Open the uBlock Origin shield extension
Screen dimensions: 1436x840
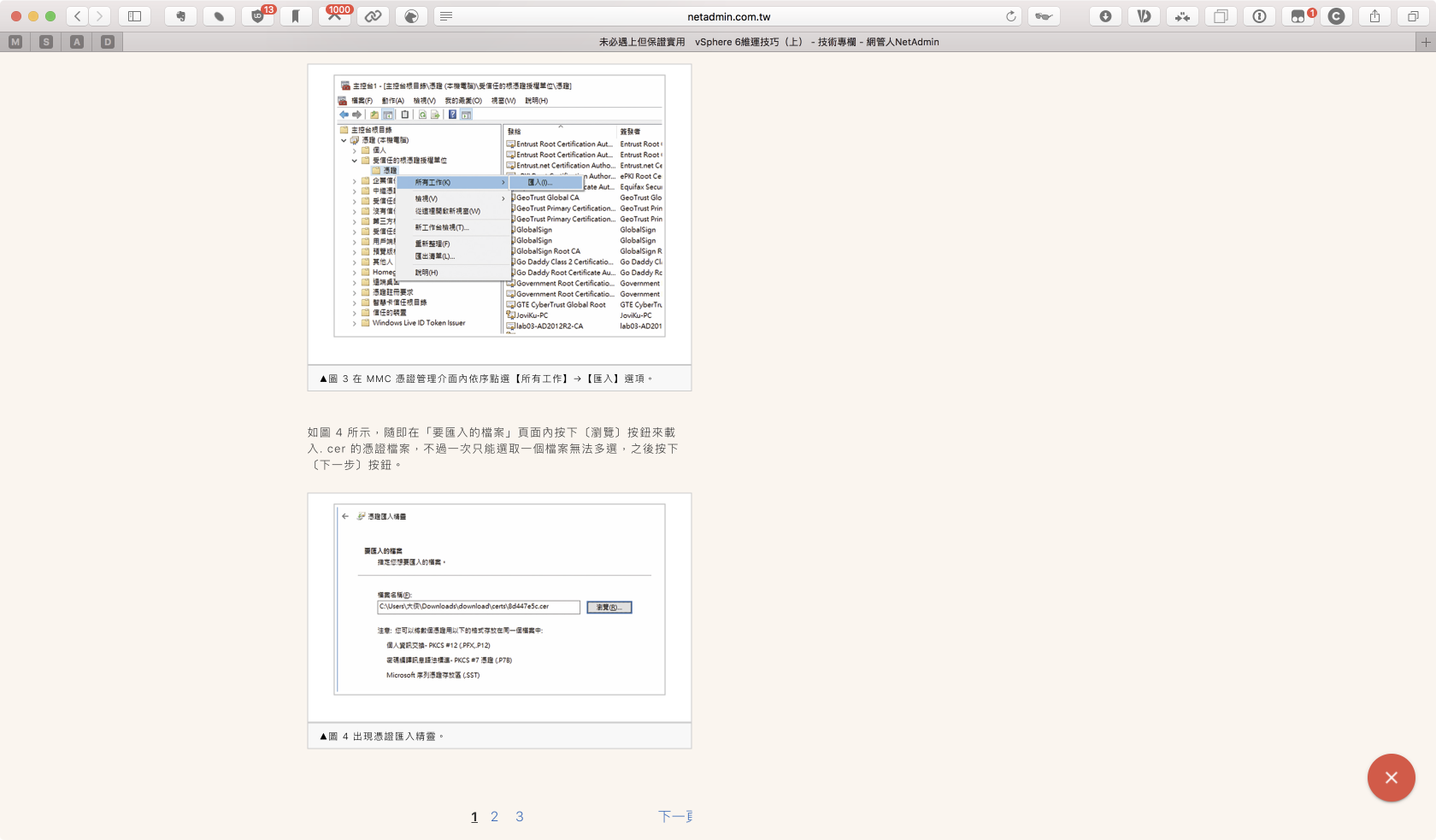pyautogui.click(x=257, y=16)
